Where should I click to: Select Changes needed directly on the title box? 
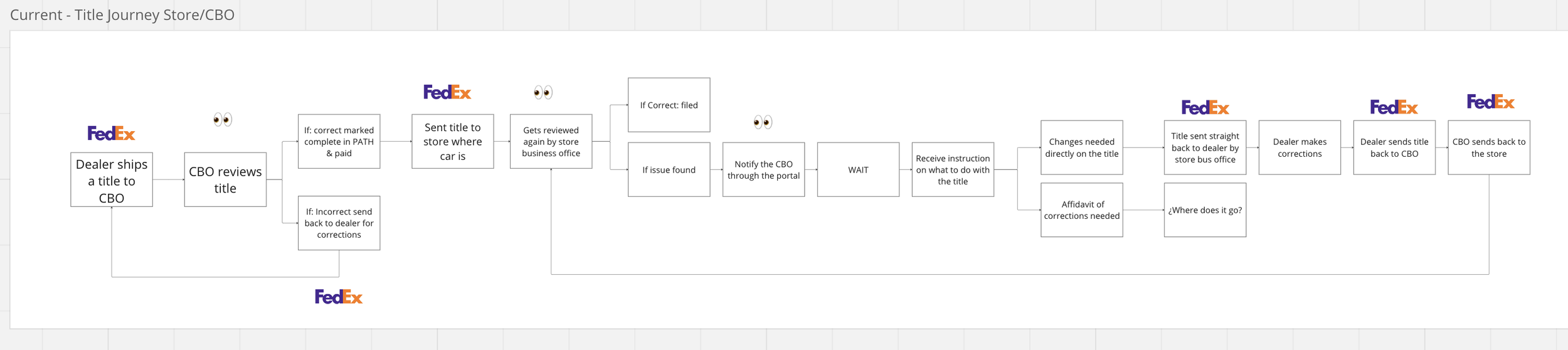pyautogui.click(x=1081, y=147)
